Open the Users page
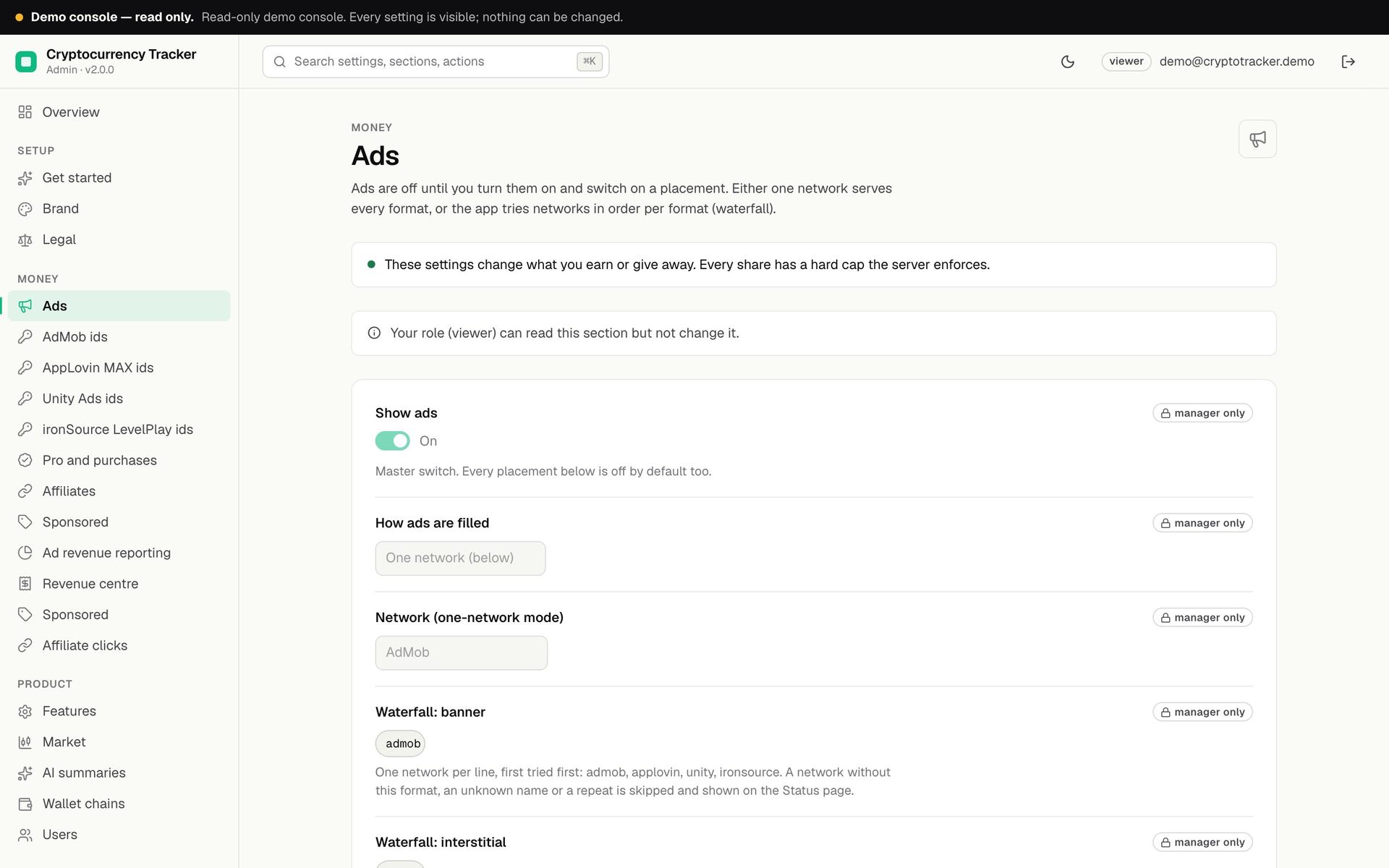1389x868 pixels. point(119,835)
